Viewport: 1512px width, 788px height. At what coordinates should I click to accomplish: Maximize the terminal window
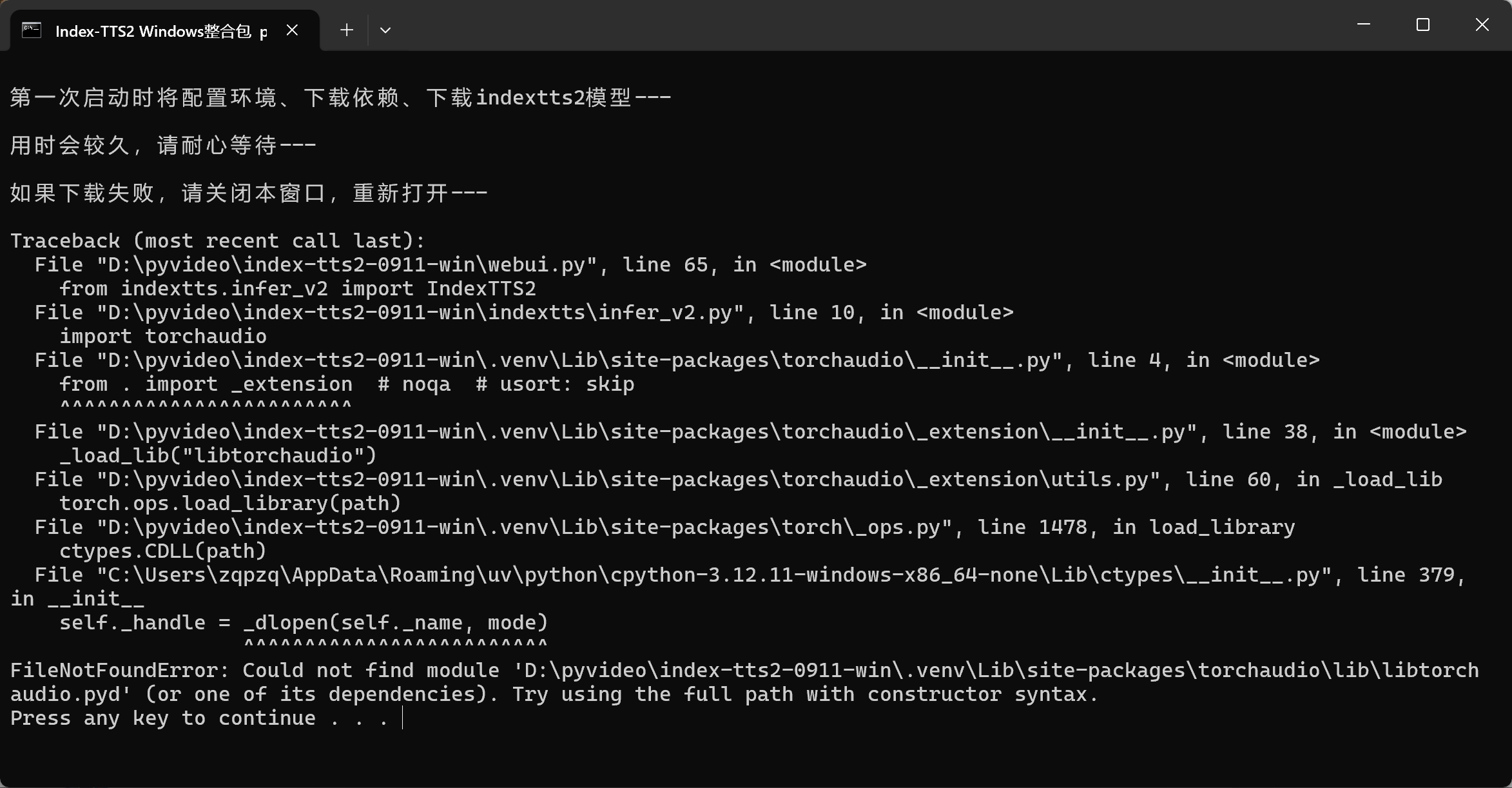(x=1422, y=25)
